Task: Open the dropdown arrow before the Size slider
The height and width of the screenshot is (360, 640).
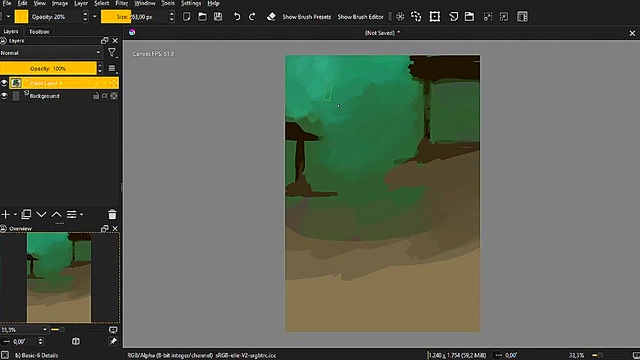Action: tap(95, 17)
